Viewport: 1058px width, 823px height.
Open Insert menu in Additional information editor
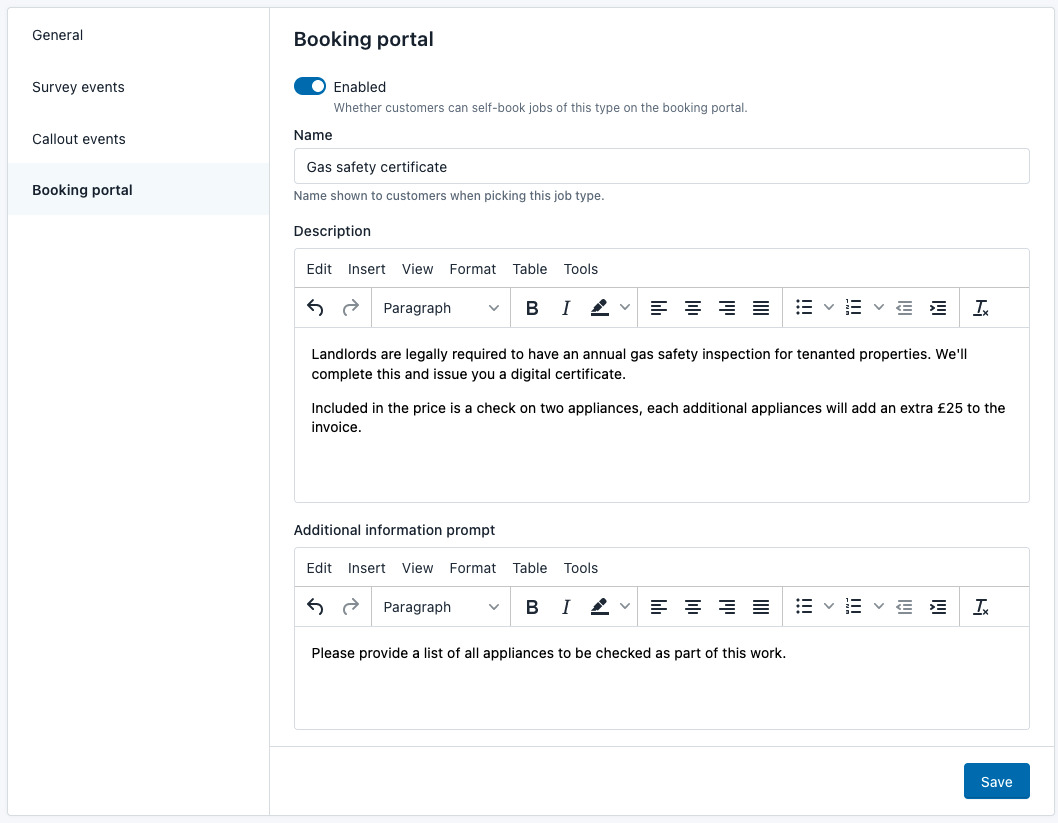pos(366,568)
